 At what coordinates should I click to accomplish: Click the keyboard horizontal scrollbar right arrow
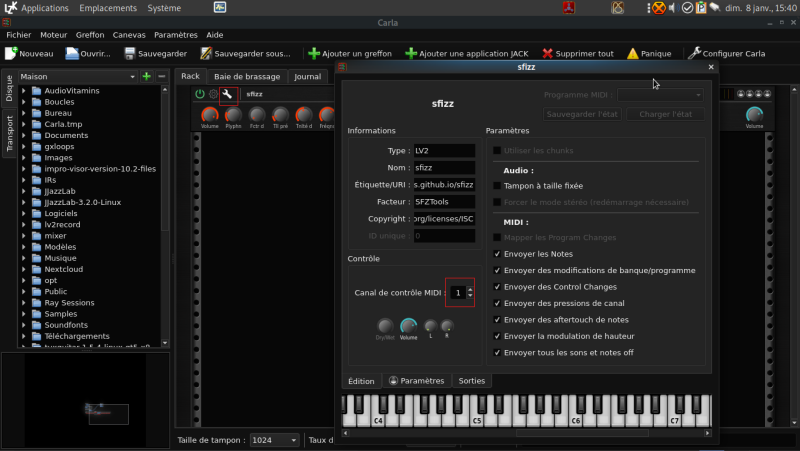point(707,433)
